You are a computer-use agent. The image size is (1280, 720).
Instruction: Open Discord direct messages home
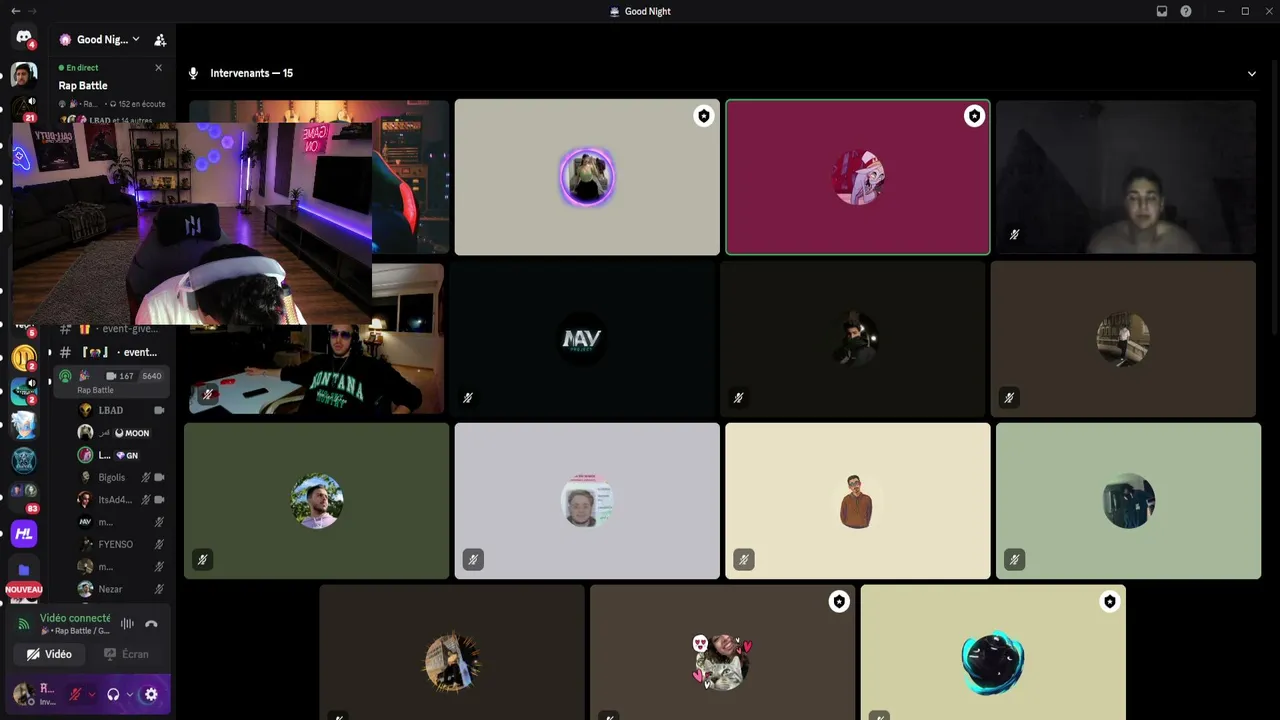click(x=24, y=38)
